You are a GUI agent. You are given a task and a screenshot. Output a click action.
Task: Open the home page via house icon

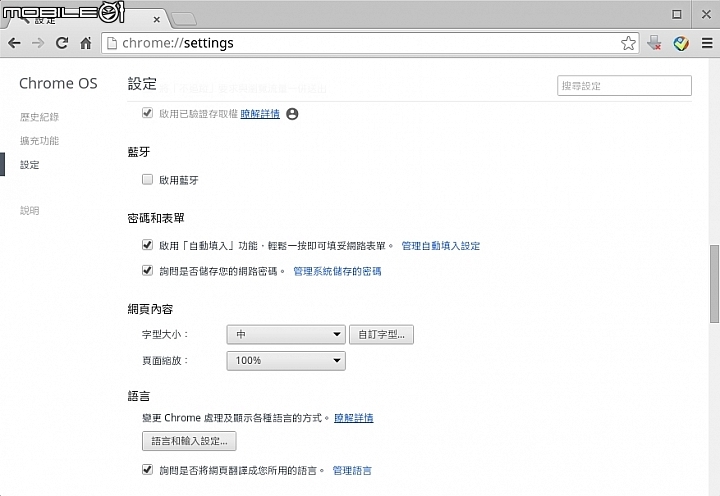[85, 43]
